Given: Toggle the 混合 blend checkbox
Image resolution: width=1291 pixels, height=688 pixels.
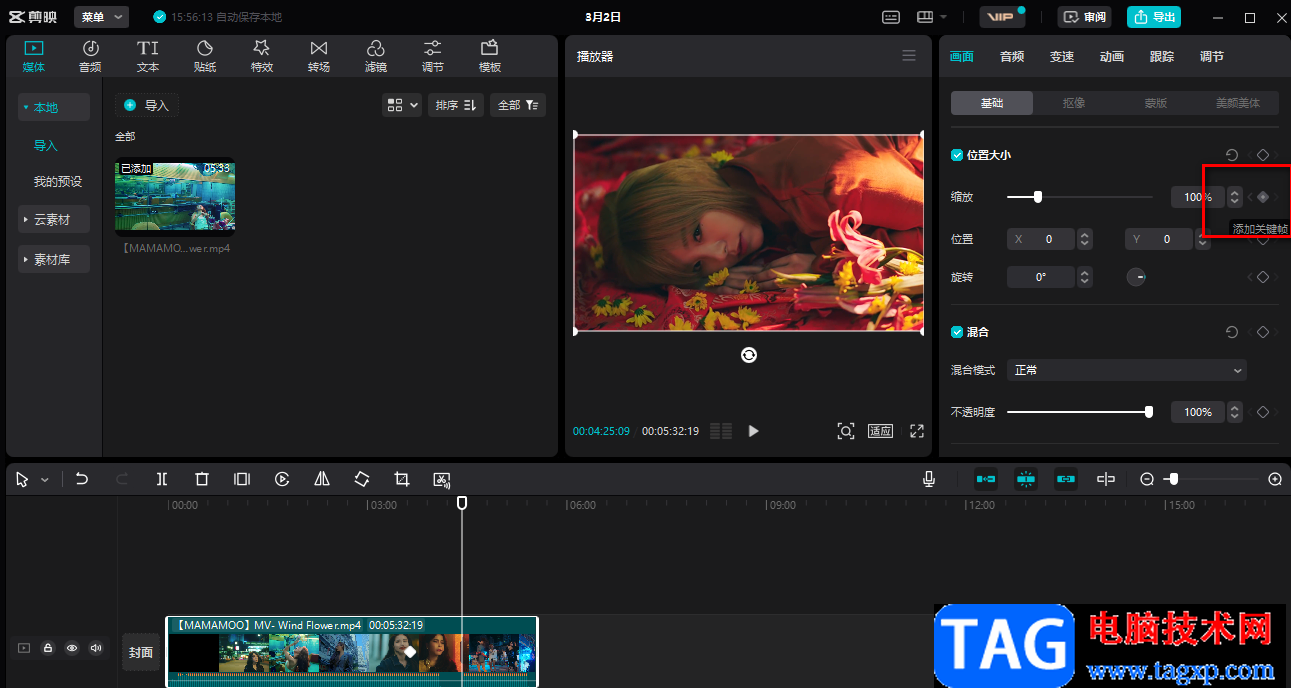Looking at the screenshot, I should (x=957, y=331).
